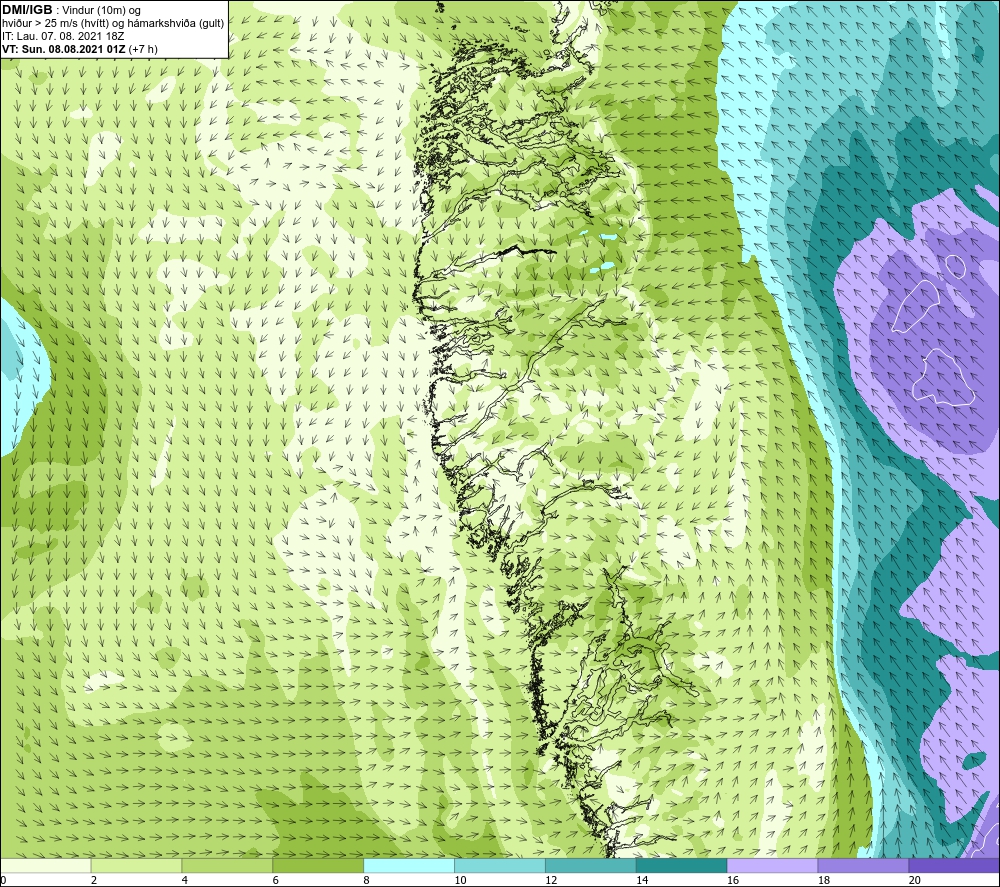This screenshot has height=887, width=1000.
Task: Click the legend label '20'
Action: tap(915, 880)
